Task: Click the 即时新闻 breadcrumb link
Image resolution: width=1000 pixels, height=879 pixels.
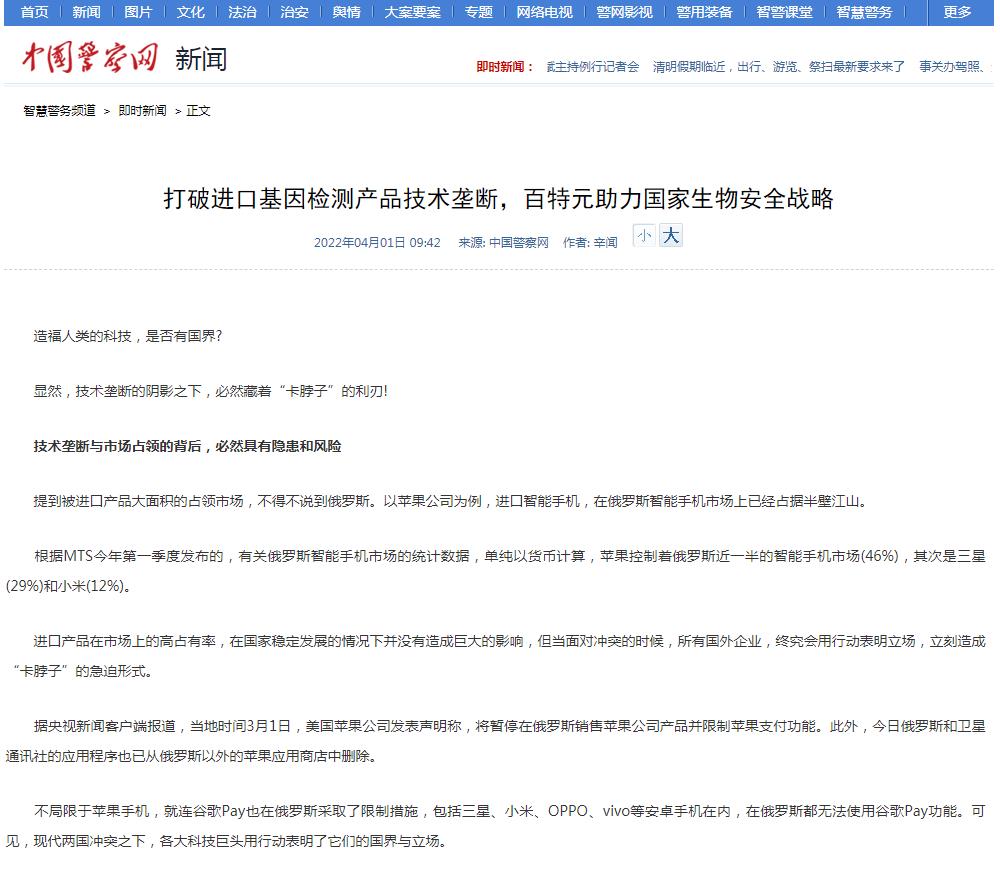Action: tap(143, 111)
